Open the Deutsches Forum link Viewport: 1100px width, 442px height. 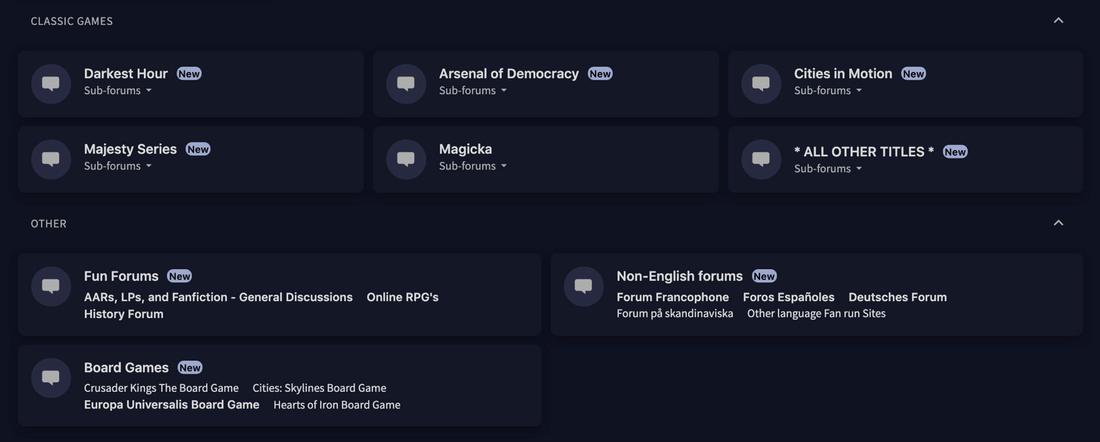[897, 297]
